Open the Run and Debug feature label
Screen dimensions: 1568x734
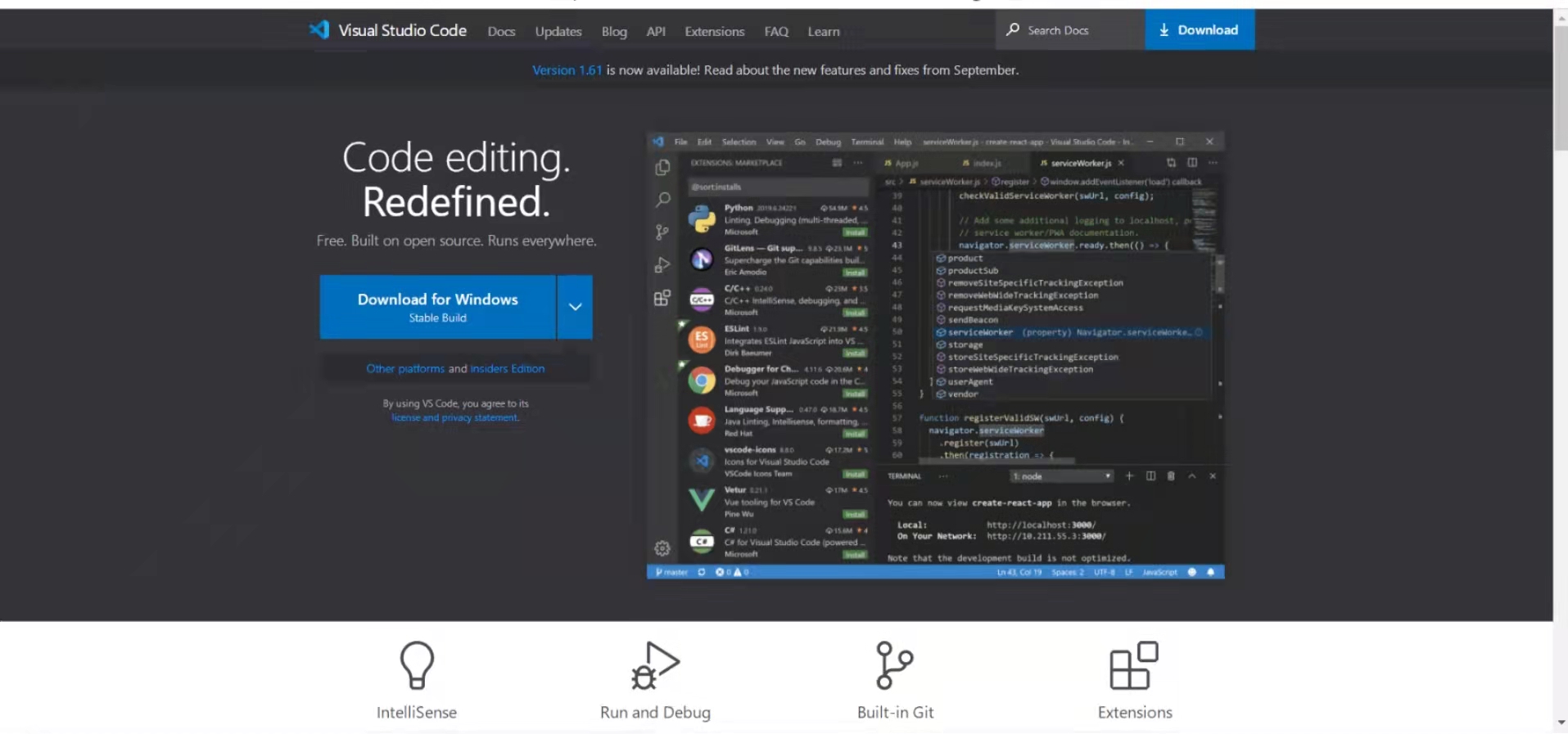[x=655, y=713]
